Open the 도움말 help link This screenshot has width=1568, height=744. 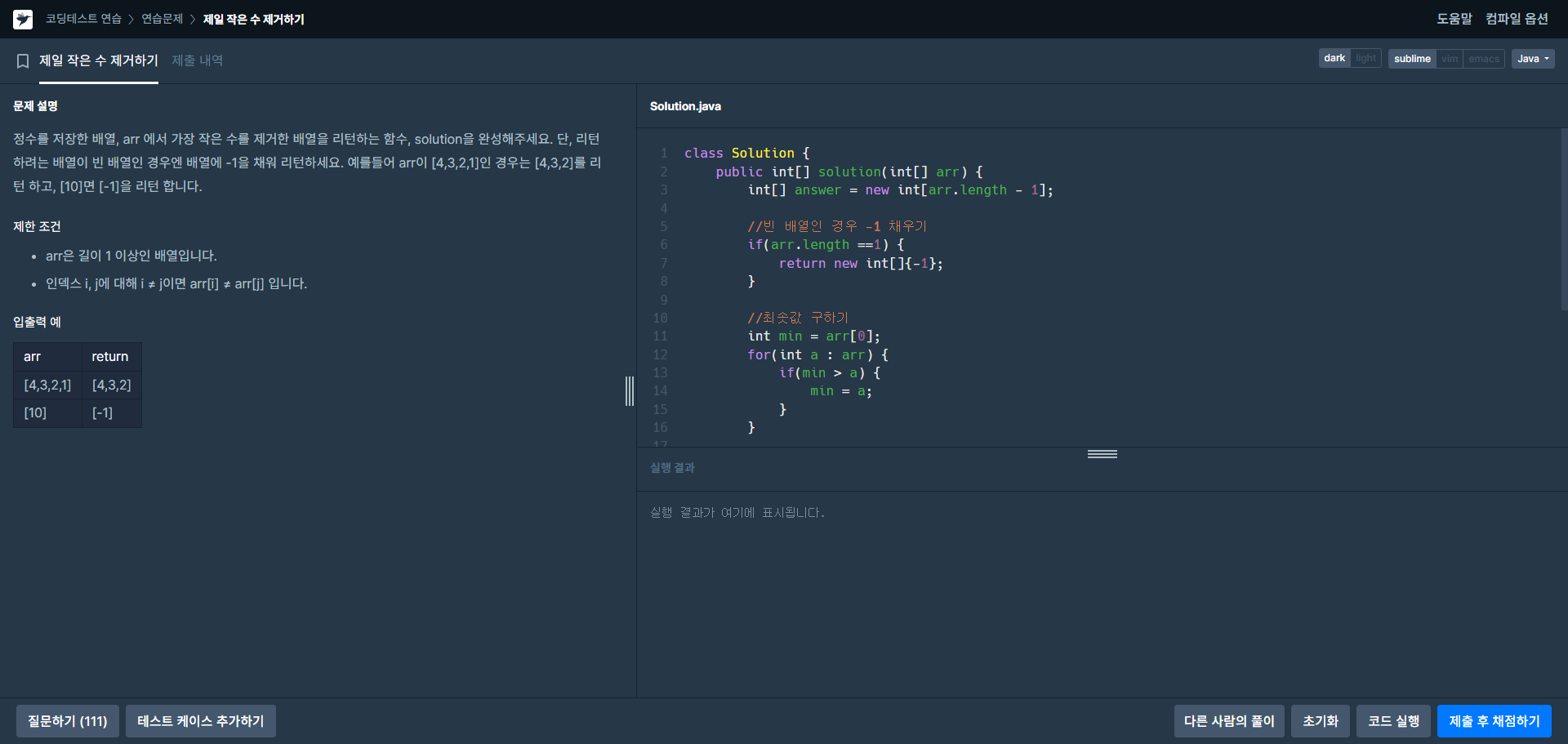point(1454,19)
